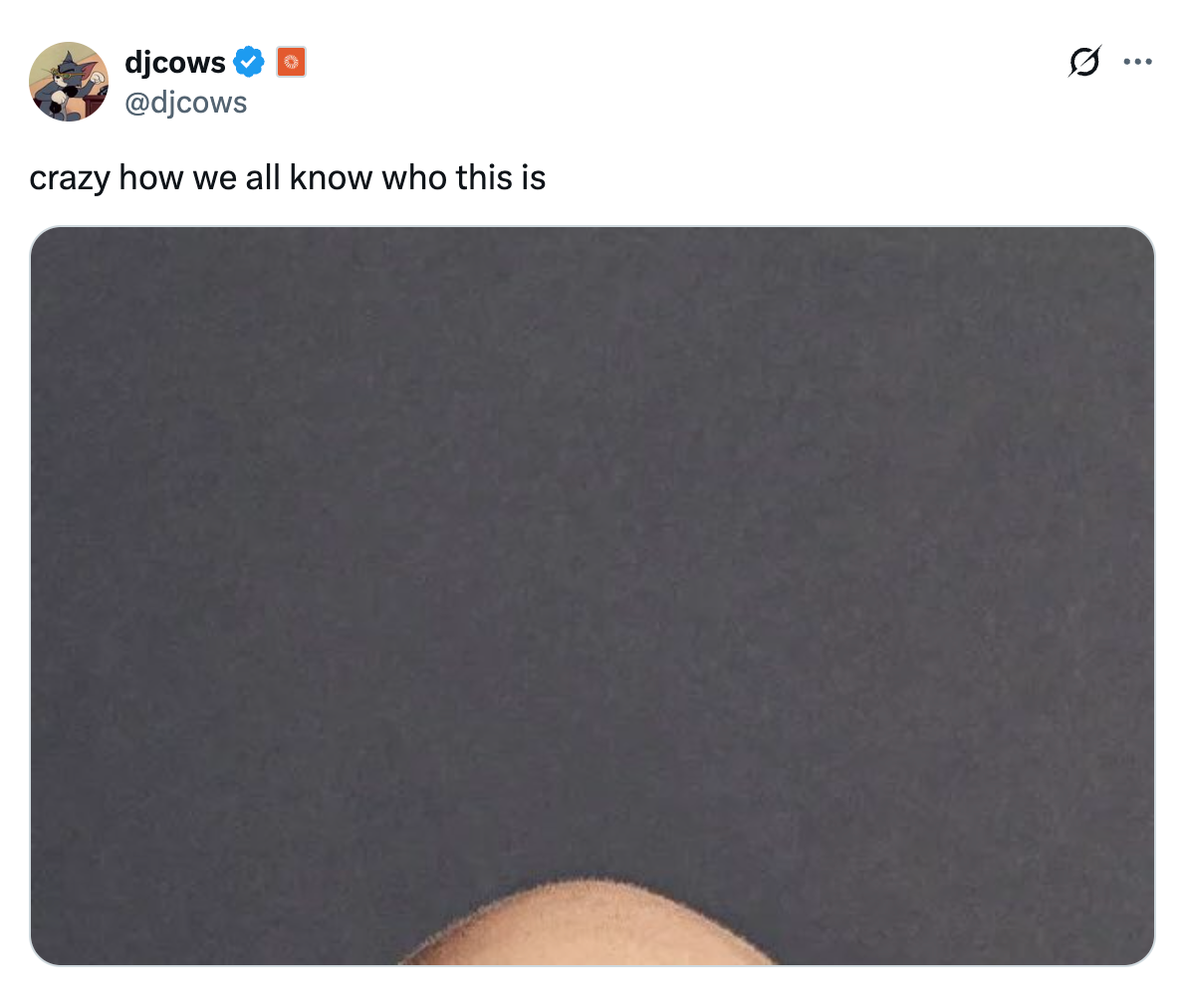Open the @djcows handle link
This screenshot has width=1185, height=1008.
click(185, 102)
